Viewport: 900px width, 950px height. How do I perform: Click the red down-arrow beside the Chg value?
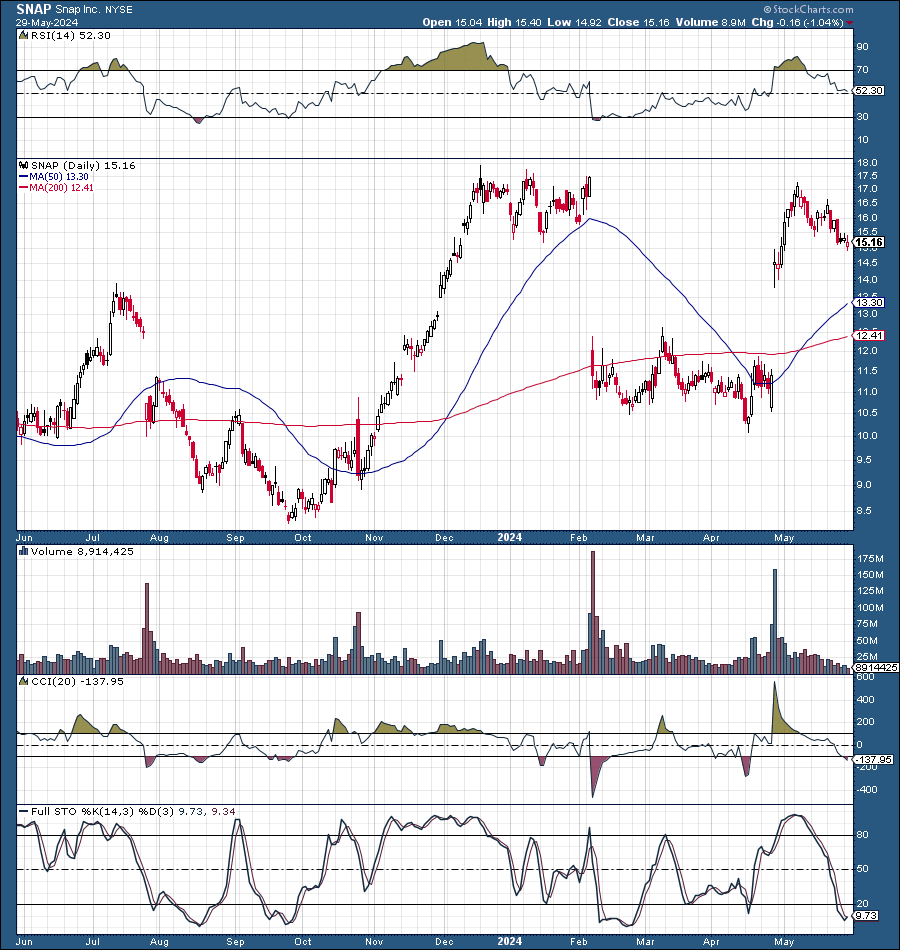[850, 23]
